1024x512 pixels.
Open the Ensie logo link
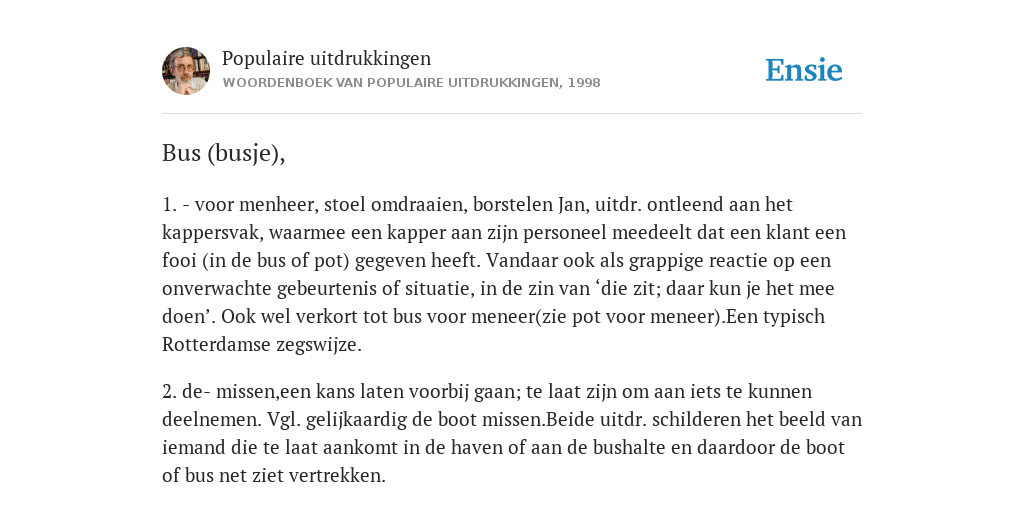pos(804,70)
